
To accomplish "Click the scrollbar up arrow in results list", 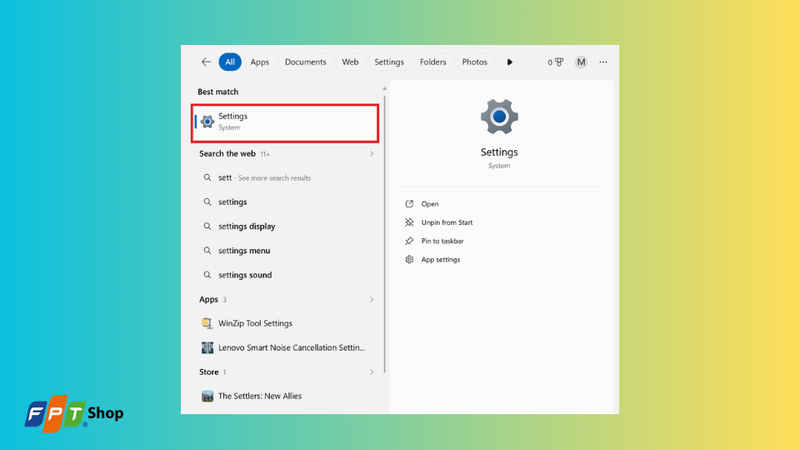I will [x=385, y=89].
